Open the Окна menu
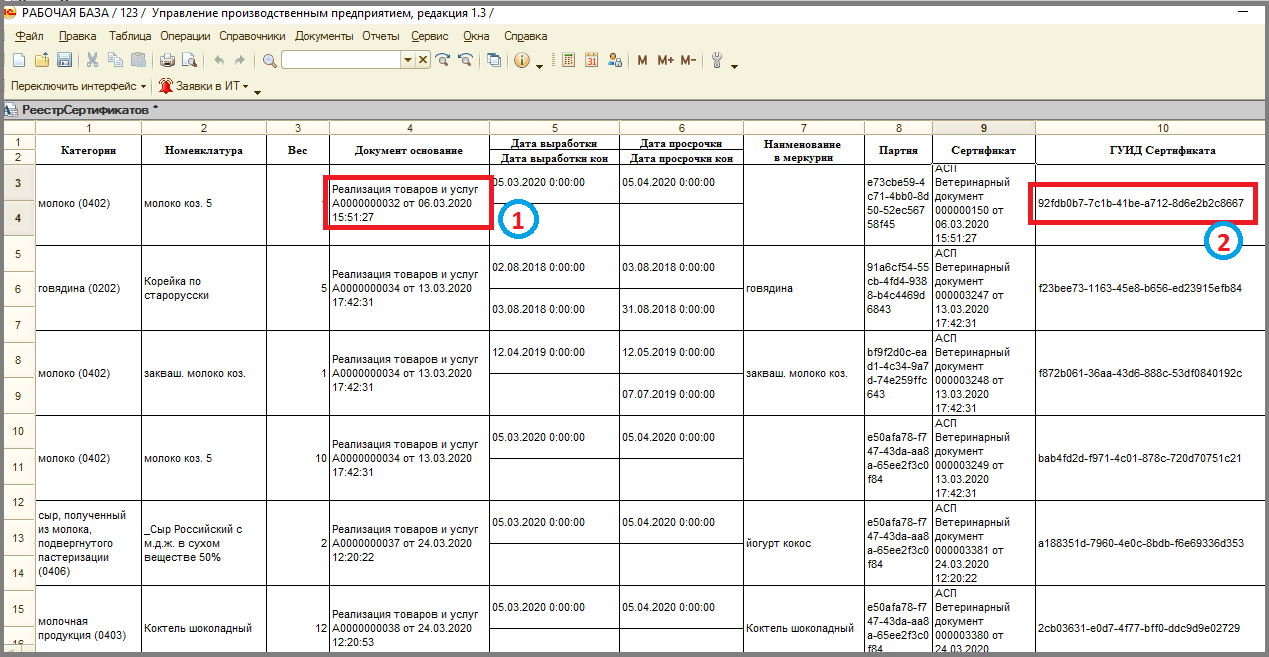Image resolution: width=1269 pixels, height=657 pixels. coord(476,36)
